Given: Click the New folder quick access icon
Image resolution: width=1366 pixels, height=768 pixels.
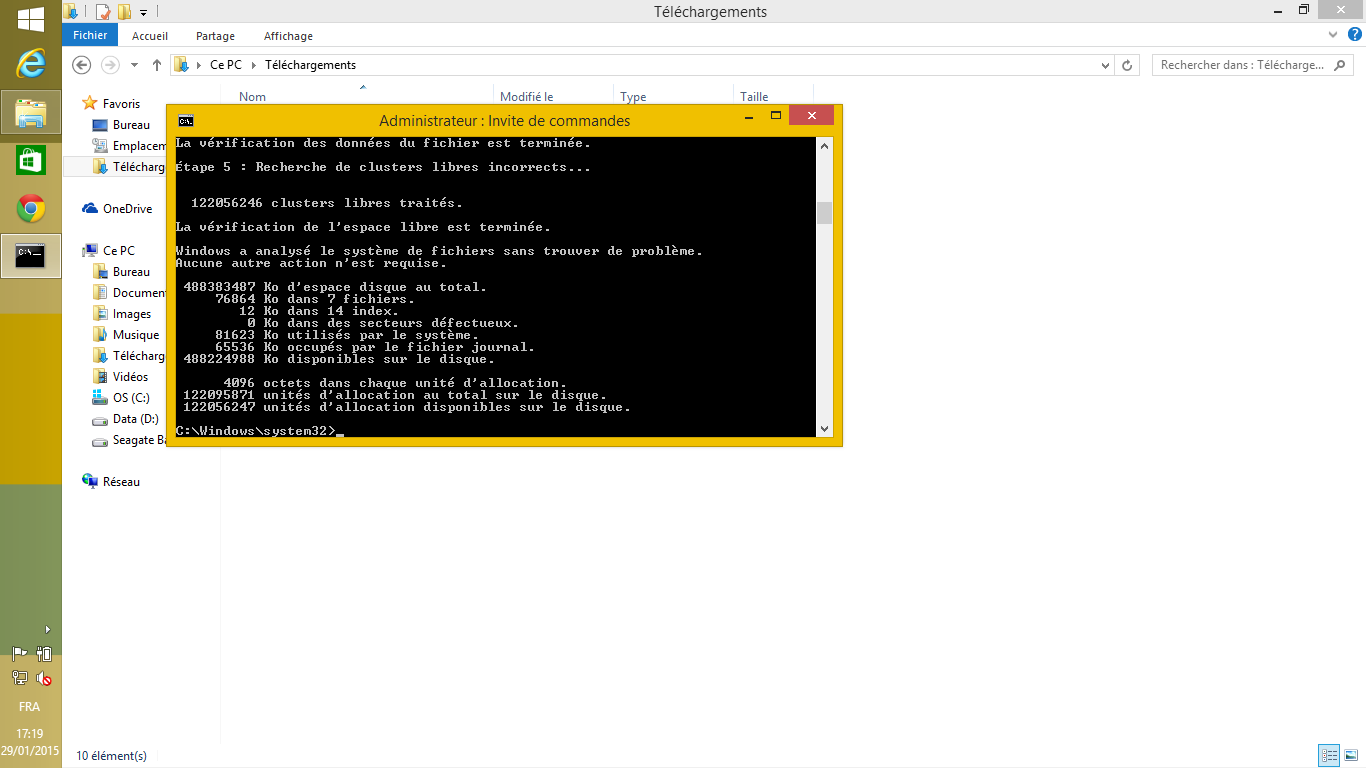Looking at the screenshot, I should tap(124, 12).
